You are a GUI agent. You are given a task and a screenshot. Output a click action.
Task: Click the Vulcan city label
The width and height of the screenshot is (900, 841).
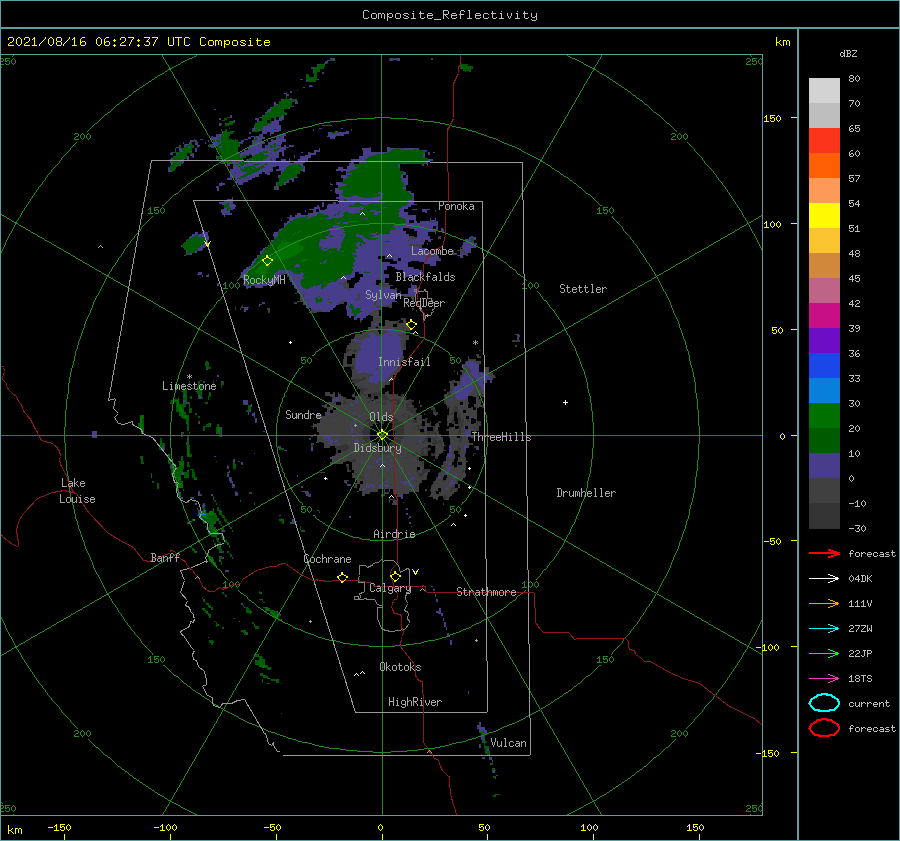click(x=508, y=743)
